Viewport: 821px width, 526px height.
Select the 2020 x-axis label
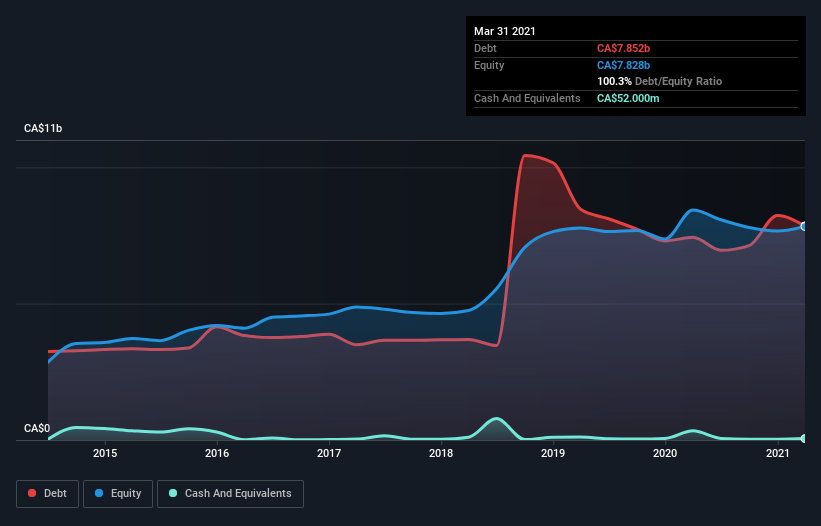click(665, 453)
